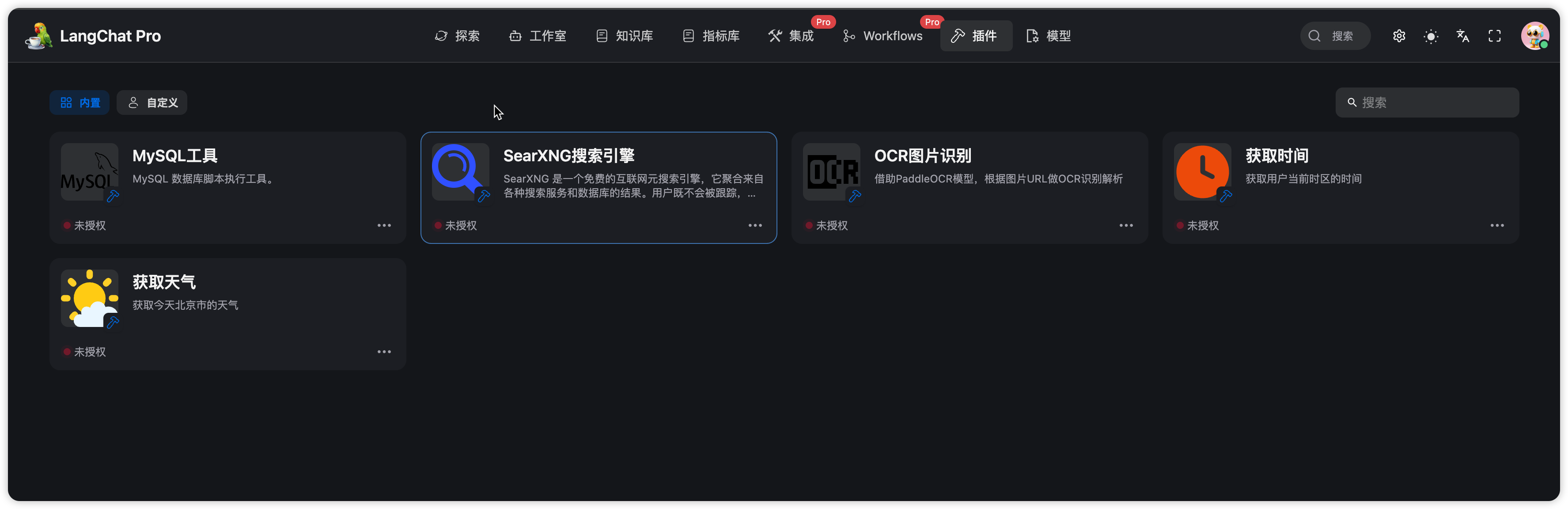Click the SearXNG magnifier plugin icon
Screen dimensions: 1568x509
click(x=461, y=172)
